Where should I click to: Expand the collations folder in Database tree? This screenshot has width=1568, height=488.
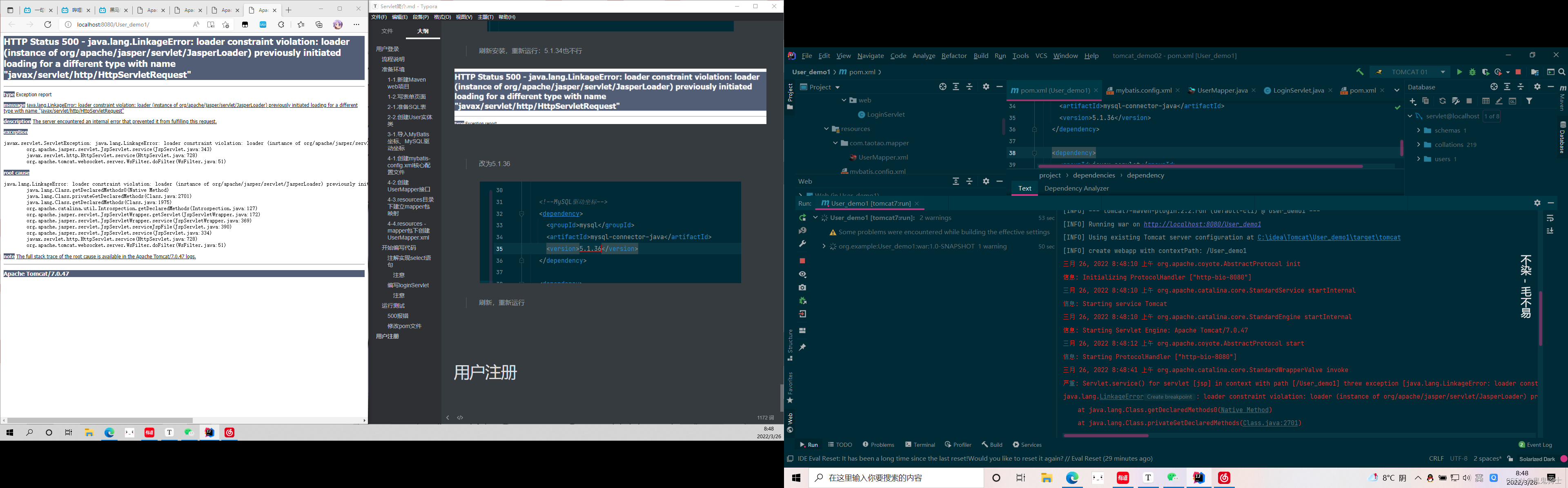(1418, 145)
